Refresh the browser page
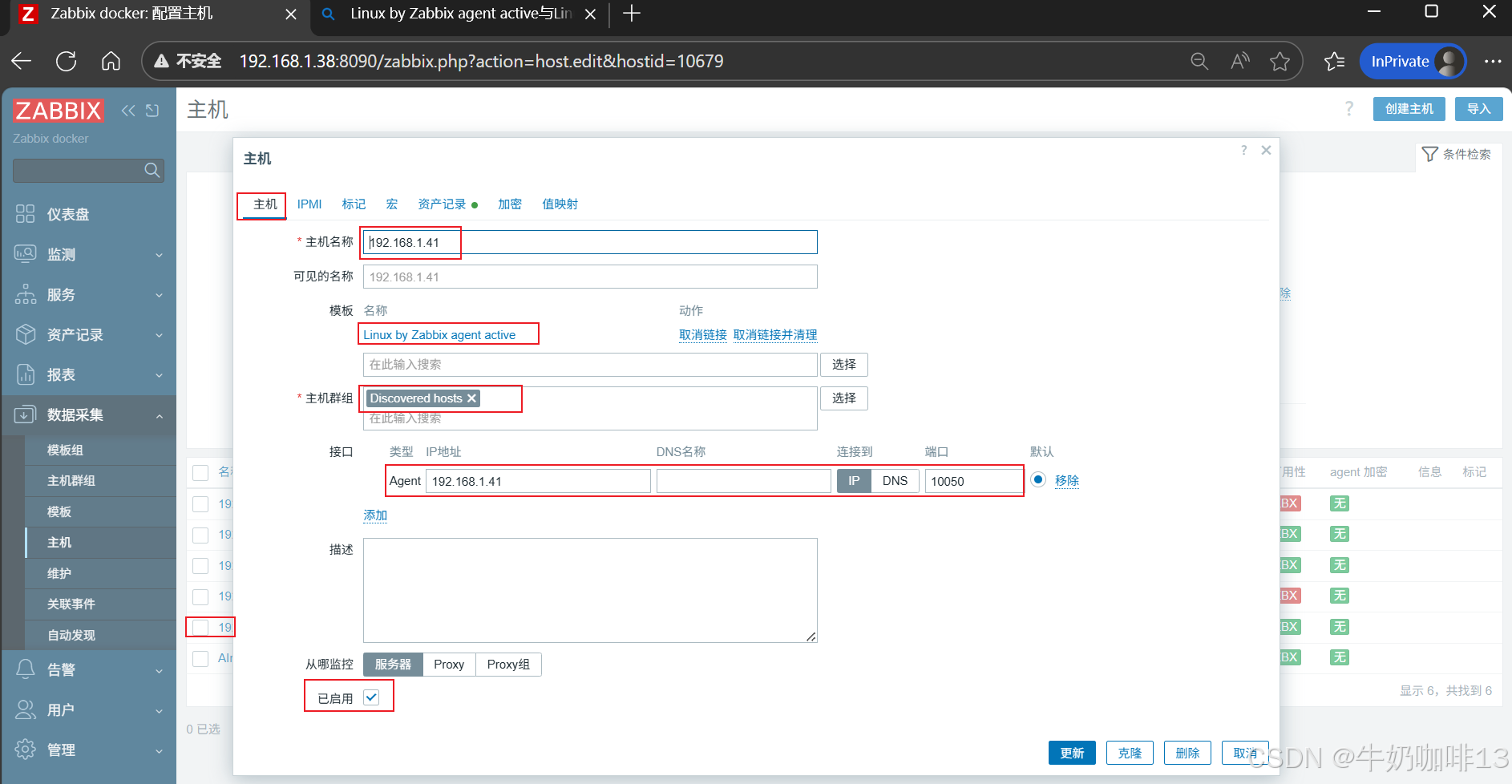 [67, 61]
